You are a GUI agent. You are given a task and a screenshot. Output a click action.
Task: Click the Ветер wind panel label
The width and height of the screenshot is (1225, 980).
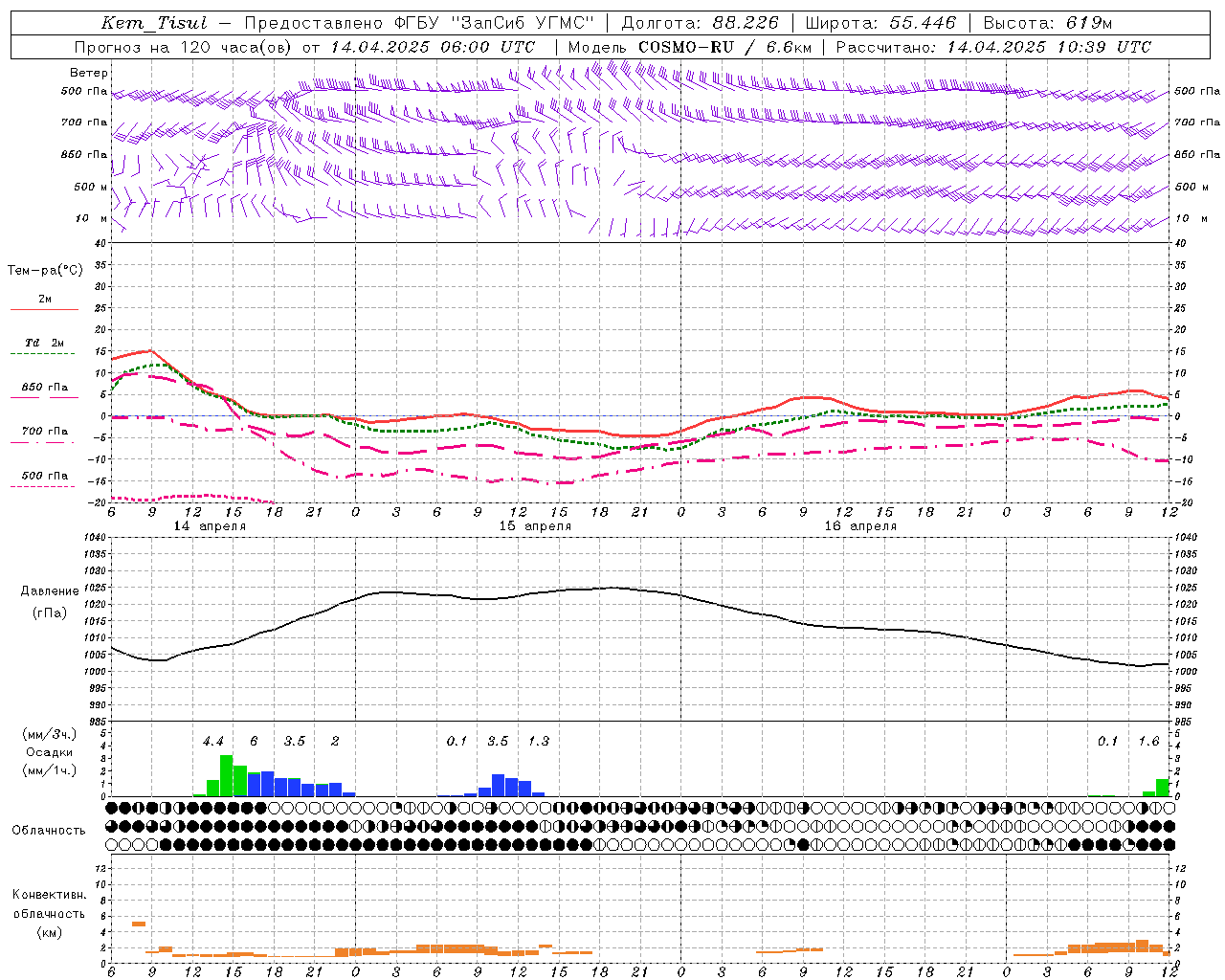[89, 73]
